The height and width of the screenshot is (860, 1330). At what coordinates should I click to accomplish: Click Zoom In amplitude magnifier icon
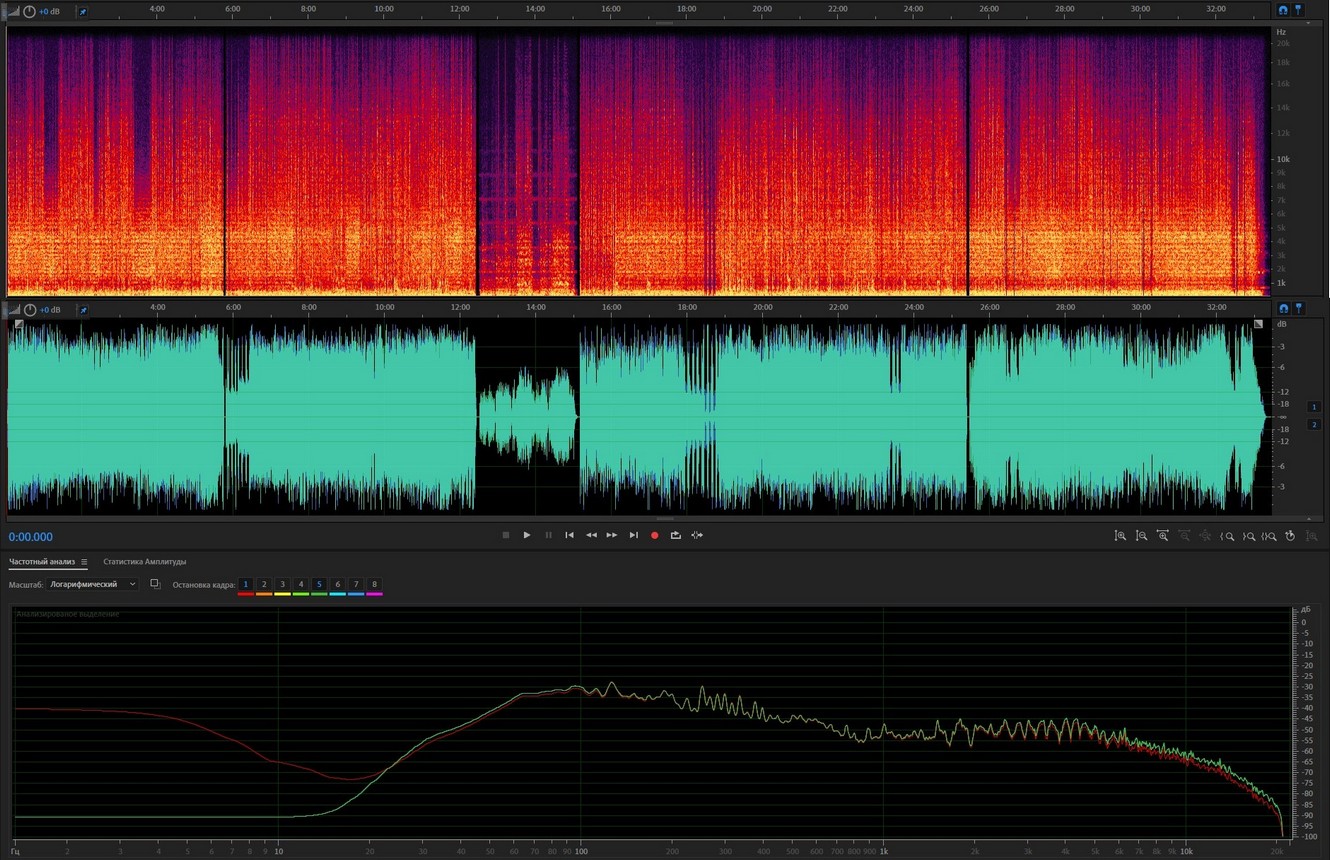[x=1120, y=536]
